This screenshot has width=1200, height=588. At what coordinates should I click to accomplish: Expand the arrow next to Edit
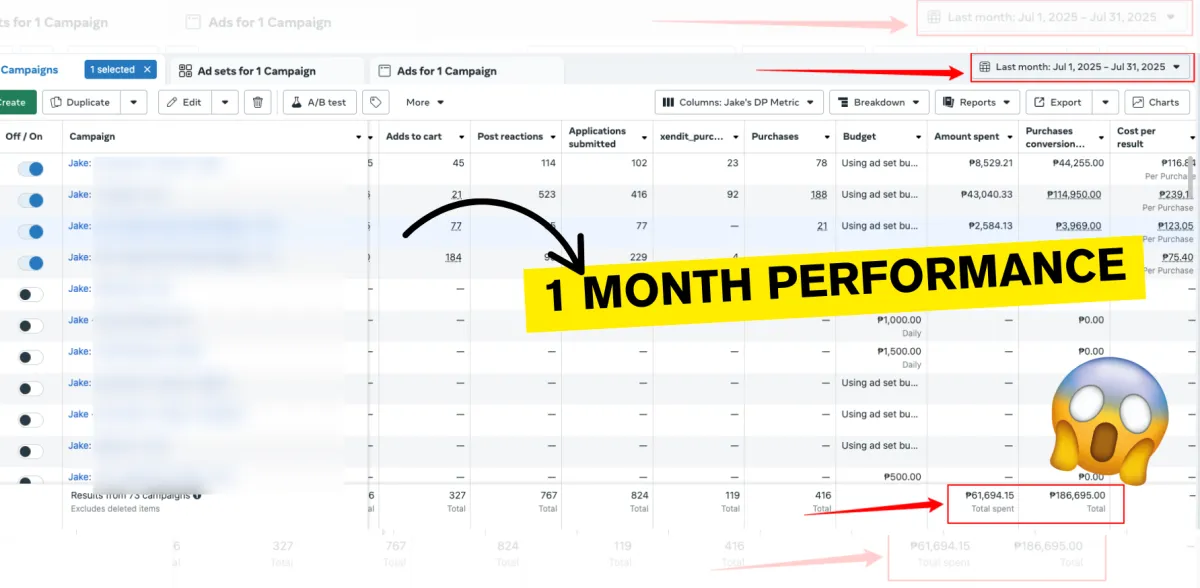point(225,102)
